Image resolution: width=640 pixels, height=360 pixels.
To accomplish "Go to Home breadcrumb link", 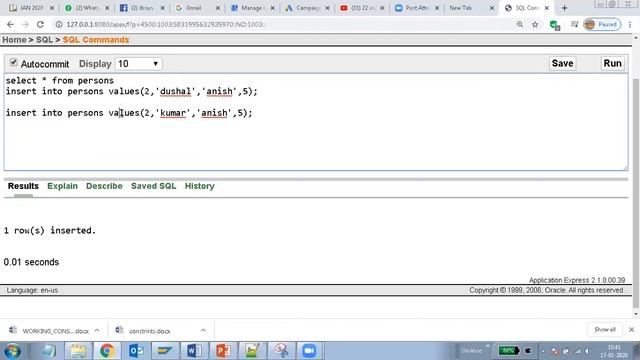I will pos(14,40).
